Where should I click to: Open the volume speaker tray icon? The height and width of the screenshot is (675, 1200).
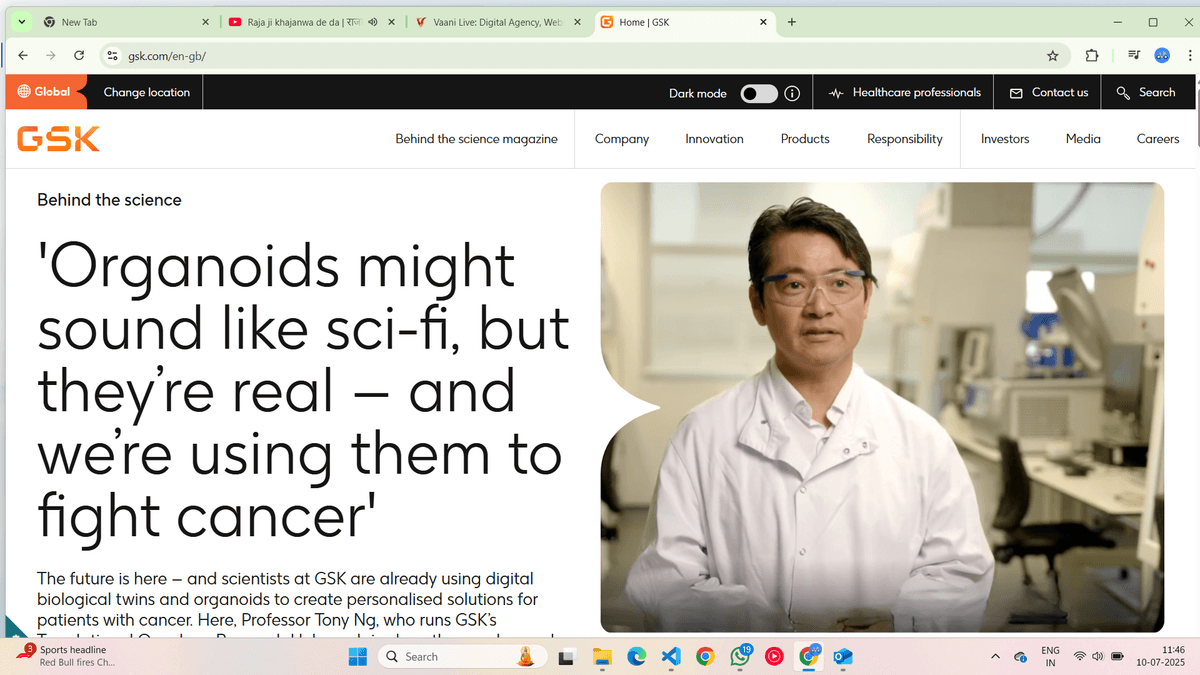coord(1098,656)
